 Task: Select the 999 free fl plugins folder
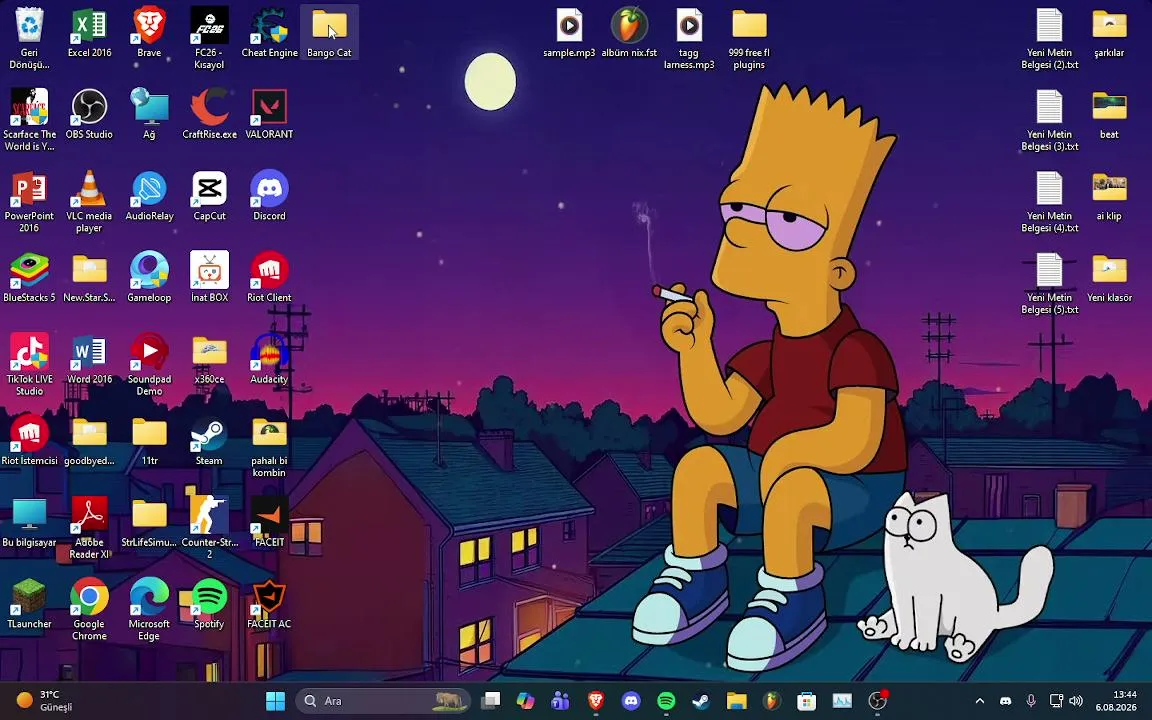[749, 37]
